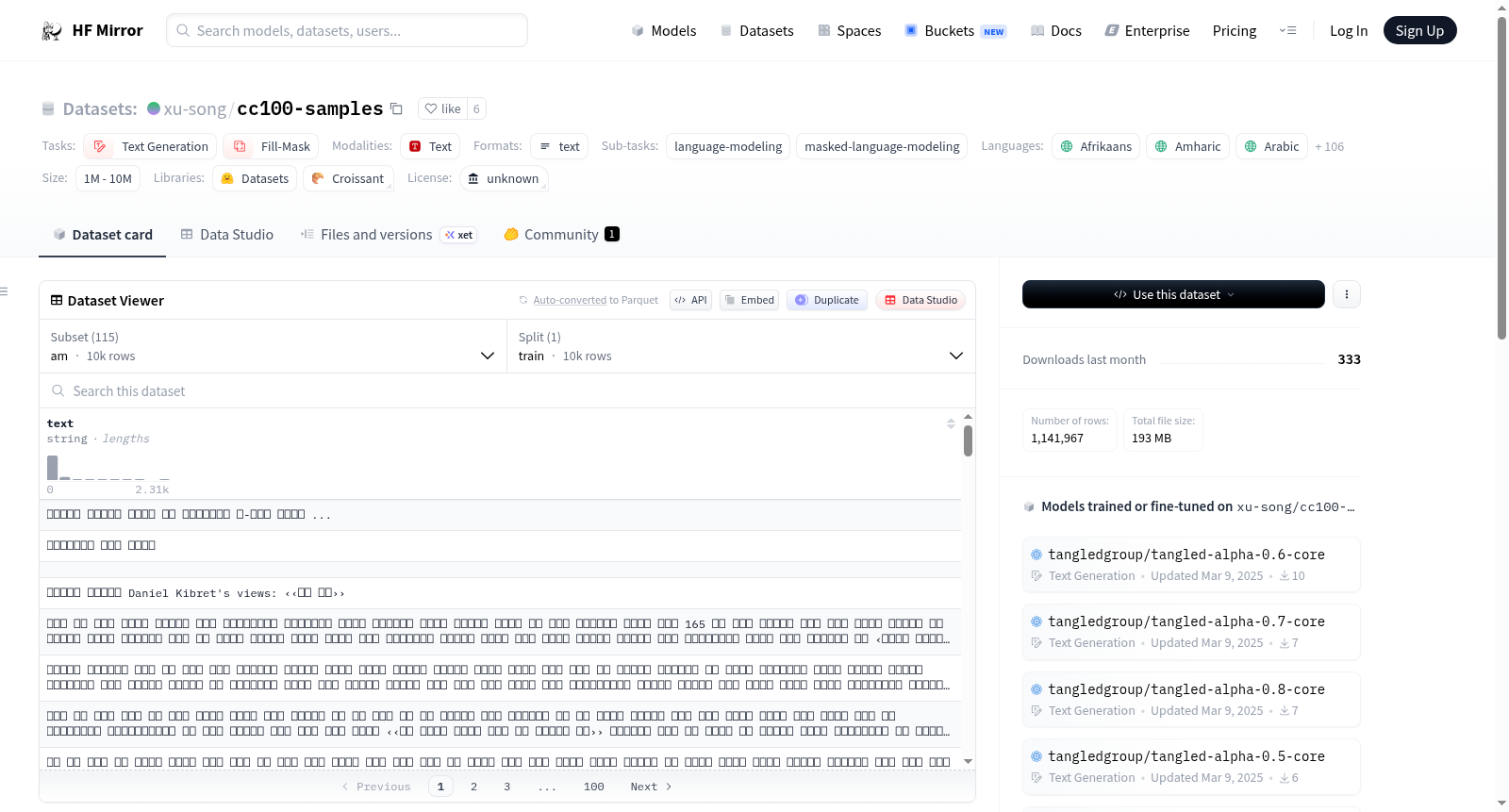
Task: Open the Use this dataset dropdown
Action: (1173, 295)
